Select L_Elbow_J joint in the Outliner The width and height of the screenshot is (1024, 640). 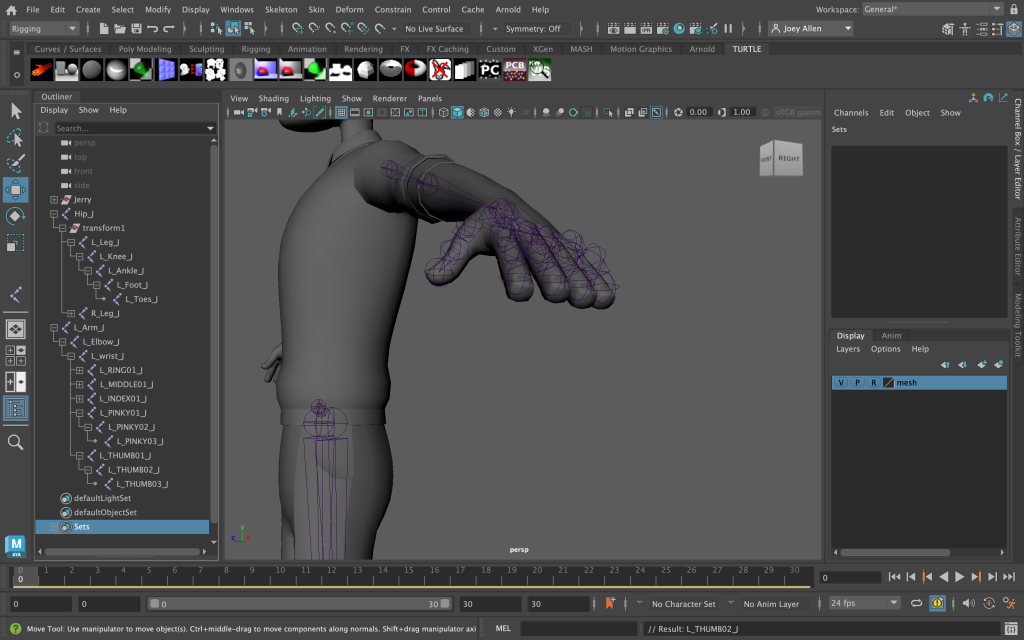click(x=100, y=342)
